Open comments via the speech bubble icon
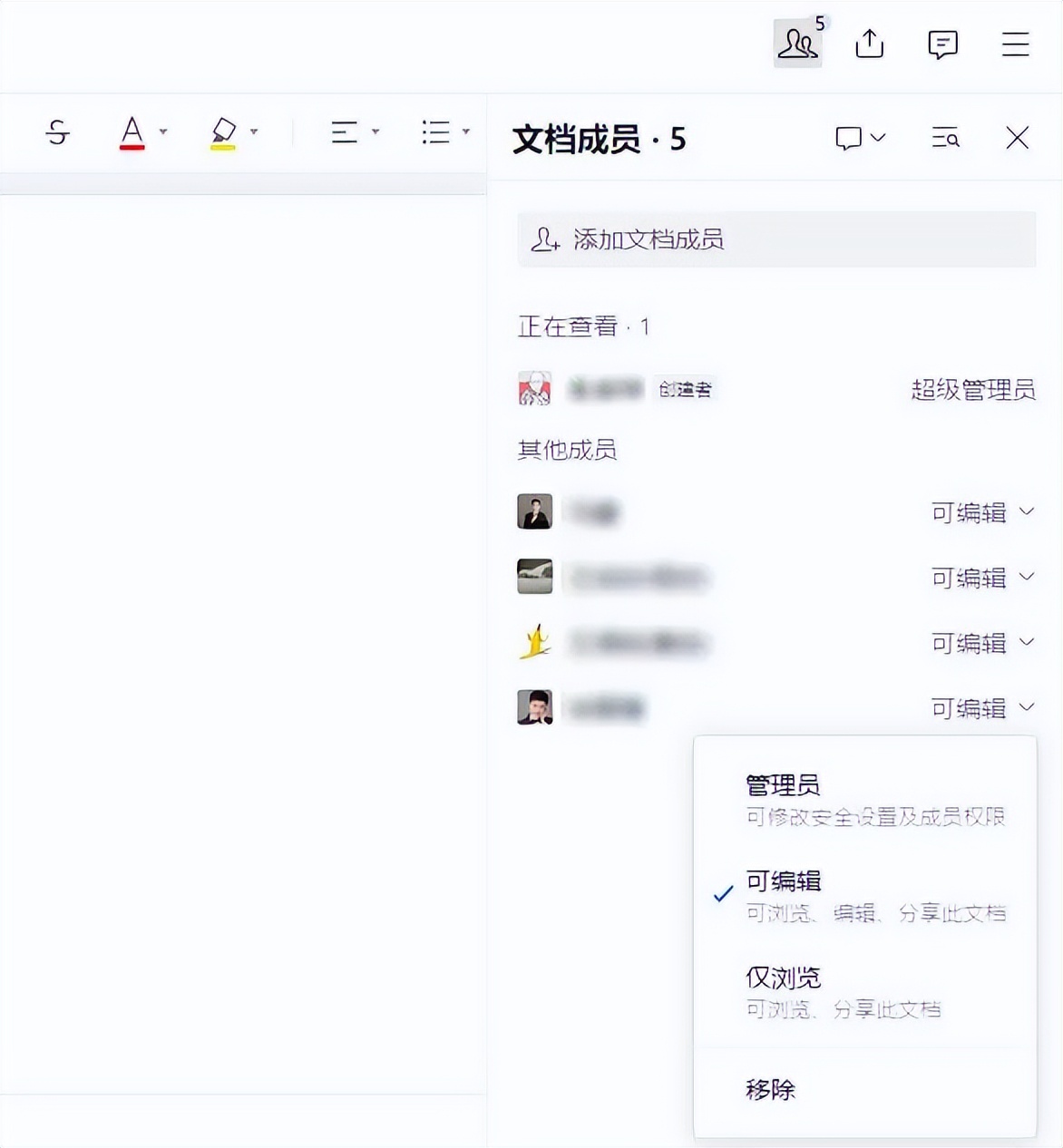 (942, 43)
